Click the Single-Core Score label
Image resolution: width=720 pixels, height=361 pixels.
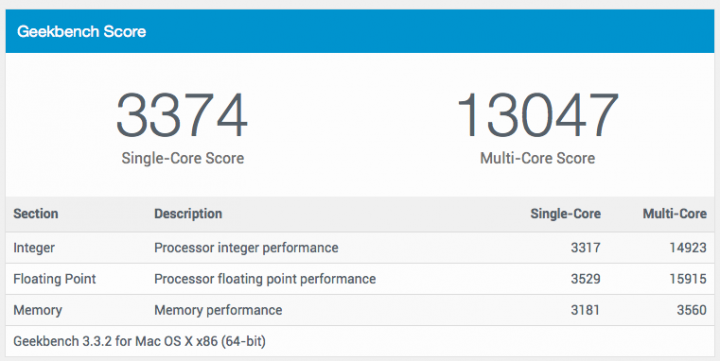(183, 158)
